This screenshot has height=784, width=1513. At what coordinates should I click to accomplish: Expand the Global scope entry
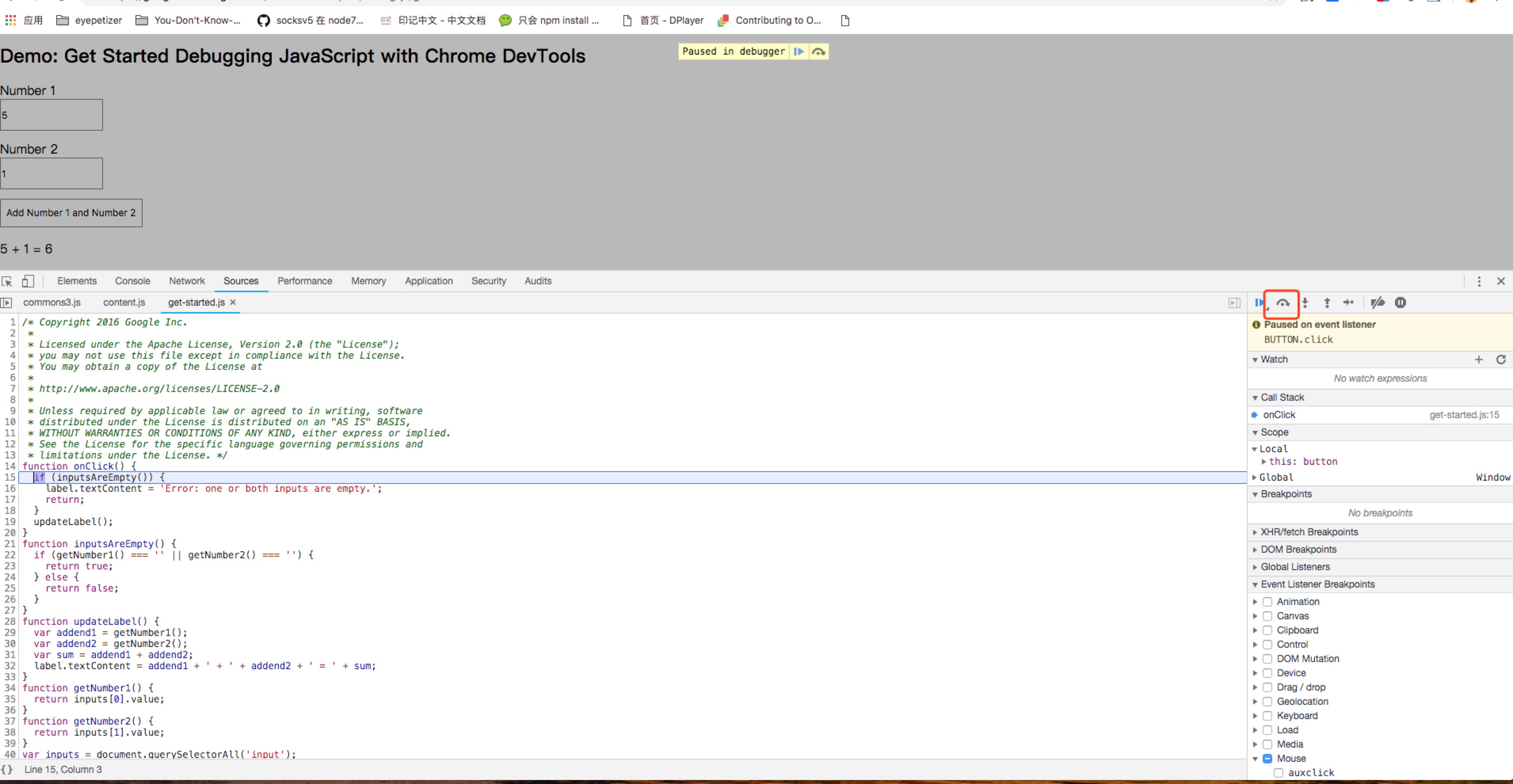tap(1255, 478)
